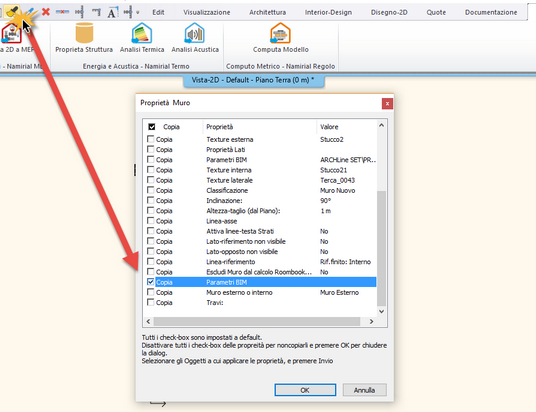Click the vertical scrollbar thumb

pos(381,248)
